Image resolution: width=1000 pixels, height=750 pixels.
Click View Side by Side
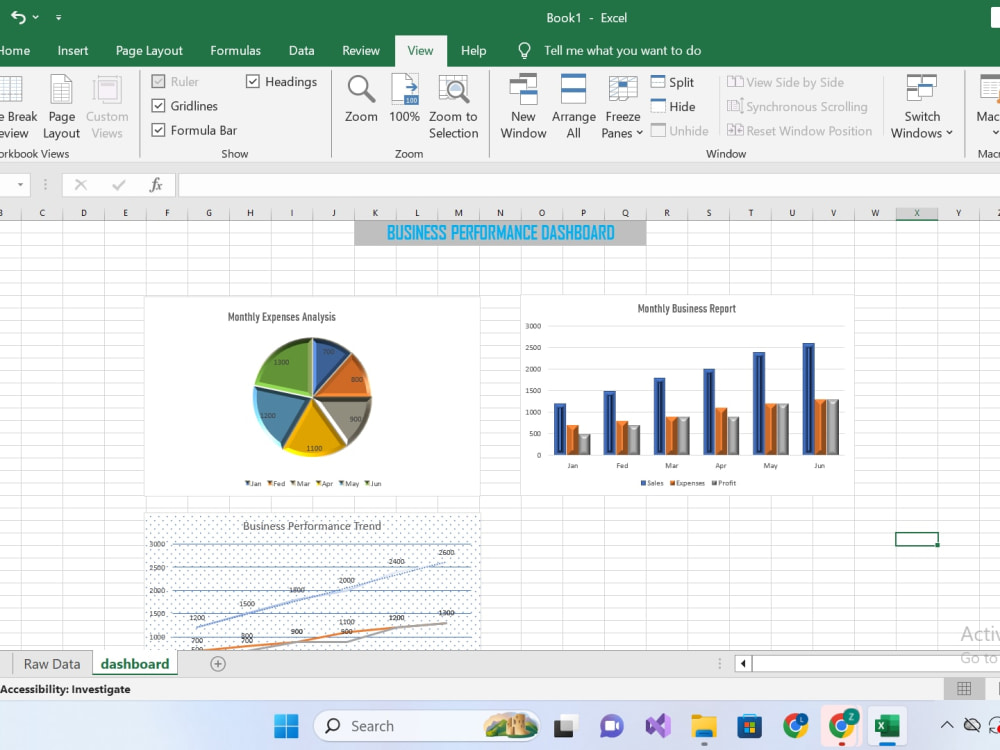(785, 82)
